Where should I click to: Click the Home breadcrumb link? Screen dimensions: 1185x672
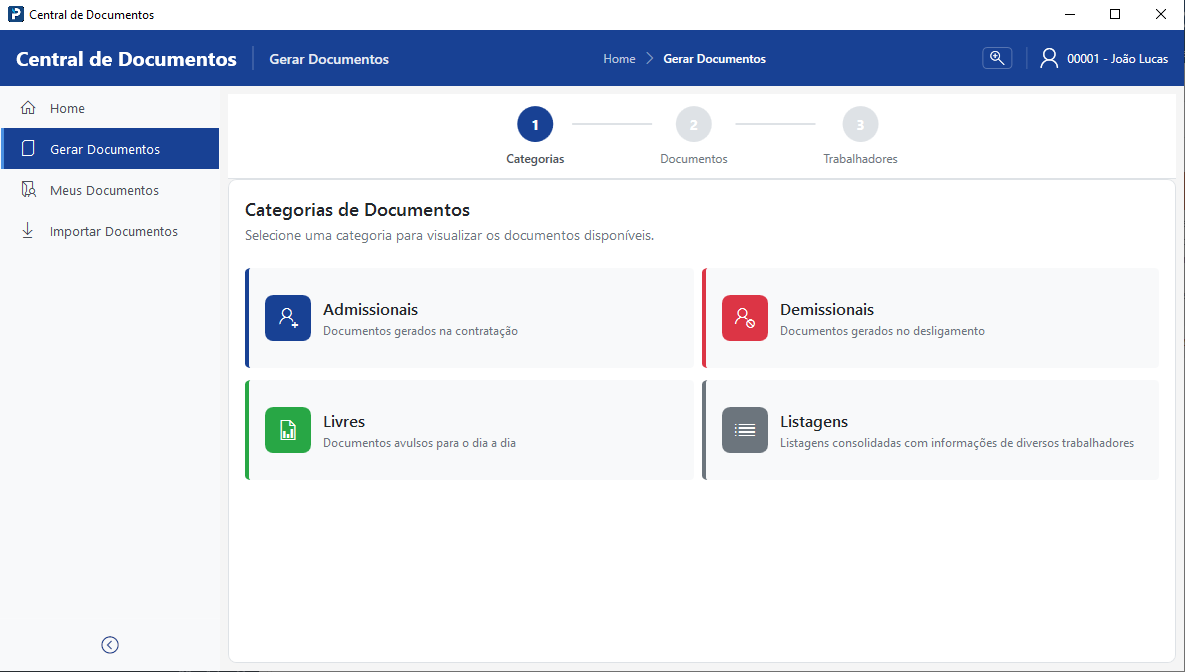tap(619, 58)
